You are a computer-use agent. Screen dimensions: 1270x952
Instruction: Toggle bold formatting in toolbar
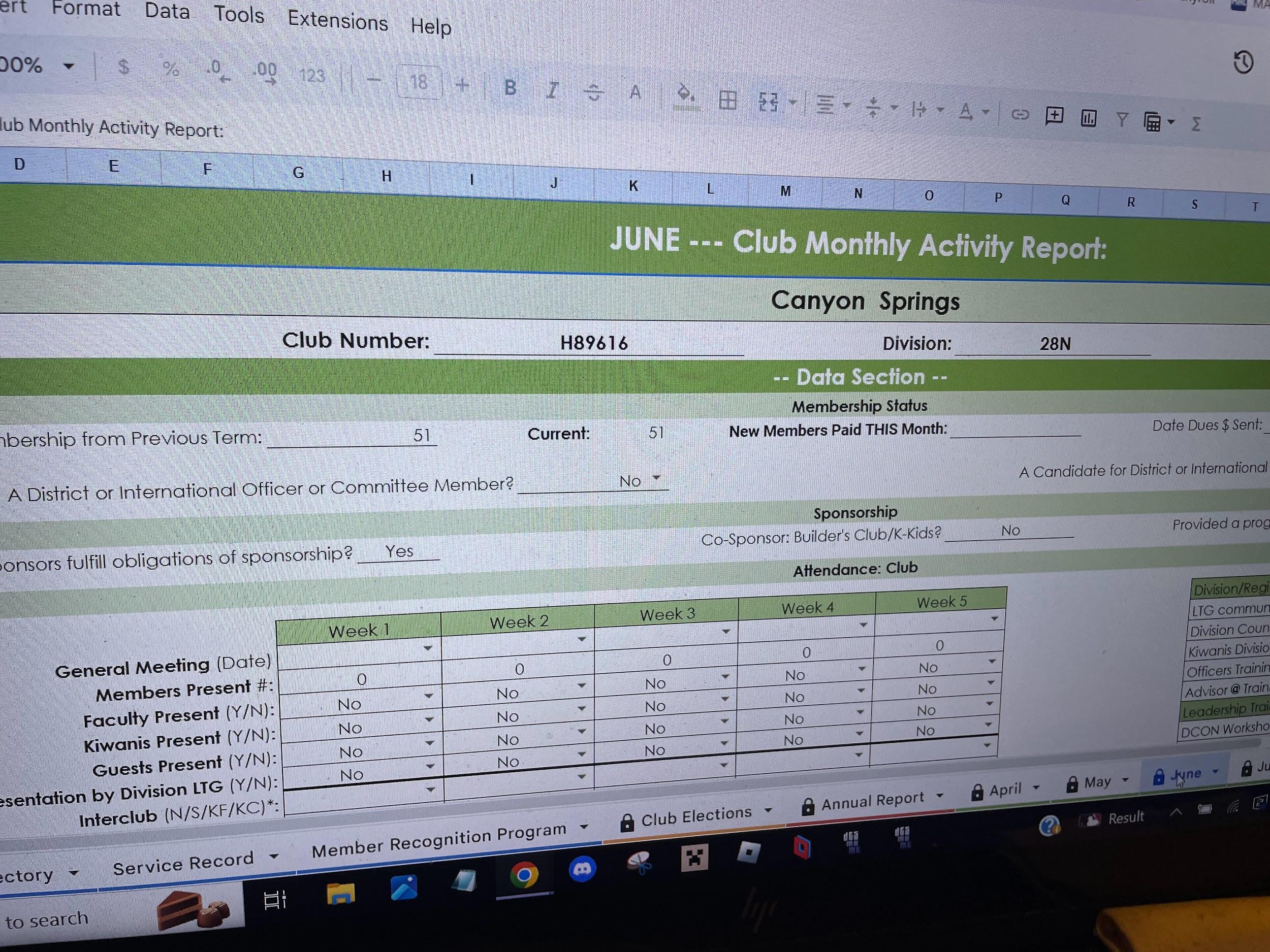pyautogui.click(x=510, y=88)
